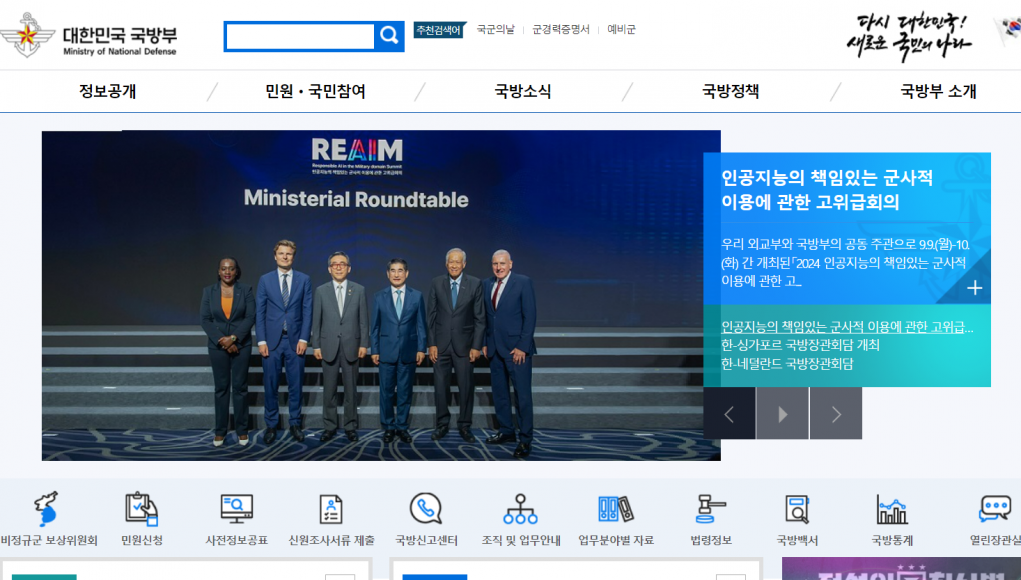Select the 신원조사서류 제출 document icon
Image resolution: width=1021 pixels, height=580 pixels.
(x=331, y=509)
